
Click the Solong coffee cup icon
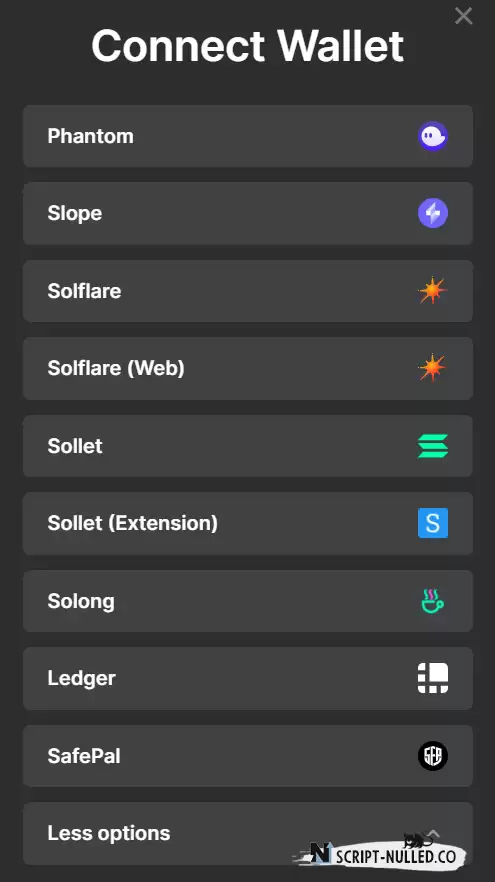click(433, 601)
